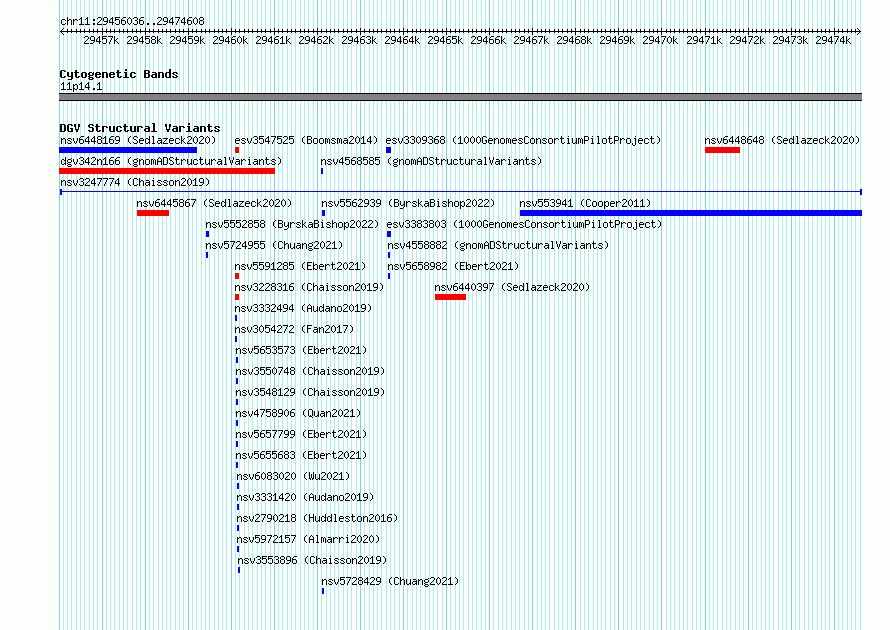Click the gray 11p14.1 cytogenetic band bar
The width and height of the screenshot is (890, 630).
(x=460, y=97)
